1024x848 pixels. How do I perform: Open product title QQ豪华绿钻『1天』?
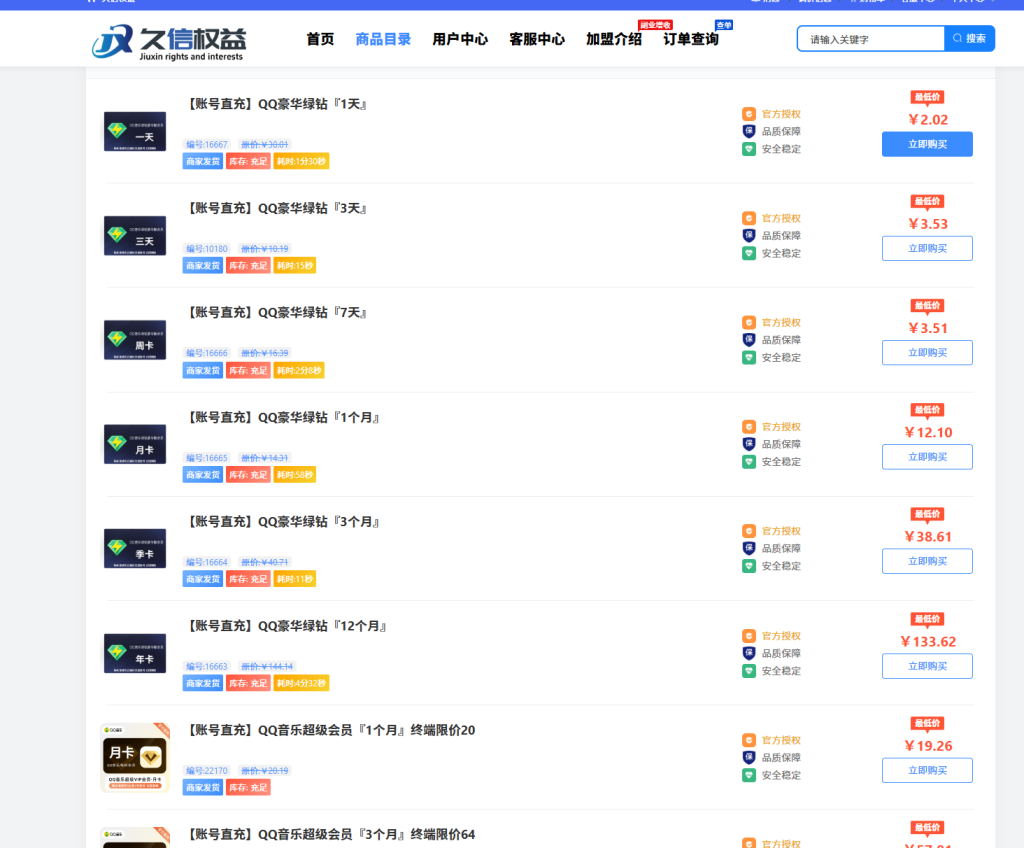[x=277, y=104]
